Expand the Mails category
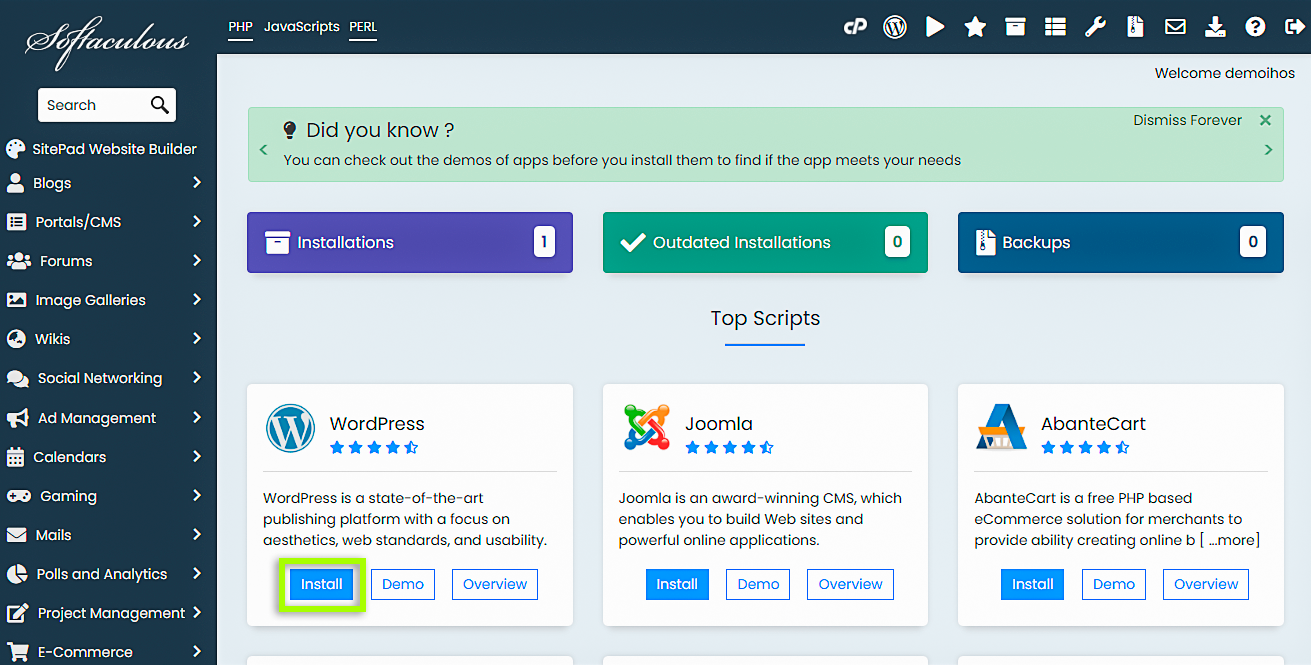This screenshot has width=1311, height=665. click(x=105, y=535)
